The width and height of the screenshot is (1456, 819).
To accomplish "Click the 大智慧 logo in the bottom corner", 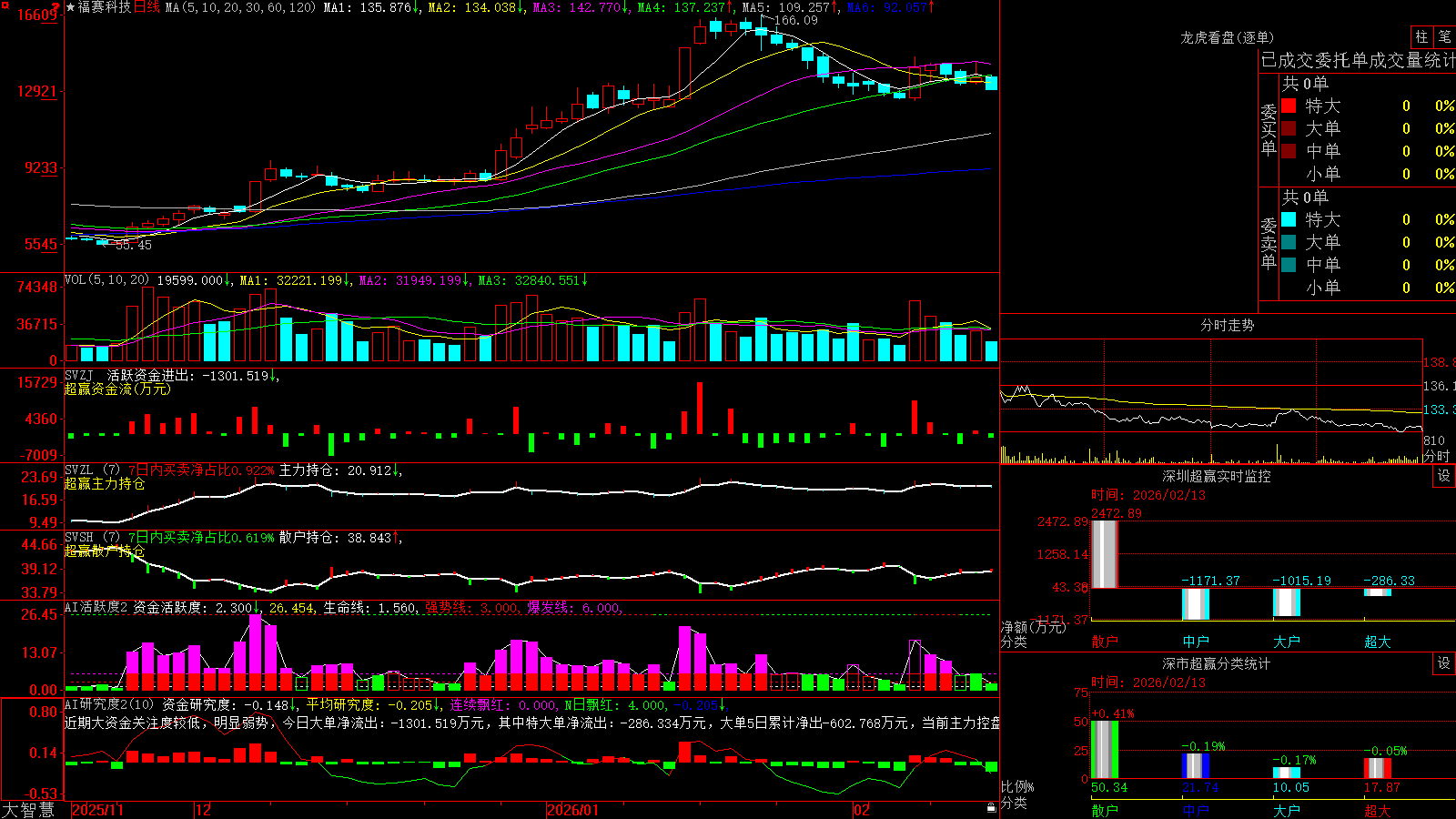I will point(28,809).
